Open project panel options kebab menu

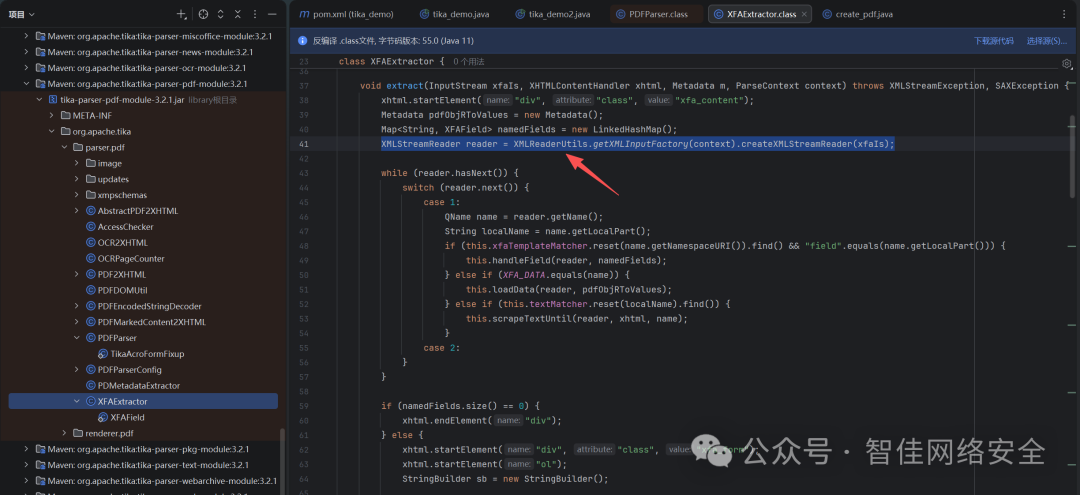click(x=255, y=14)
